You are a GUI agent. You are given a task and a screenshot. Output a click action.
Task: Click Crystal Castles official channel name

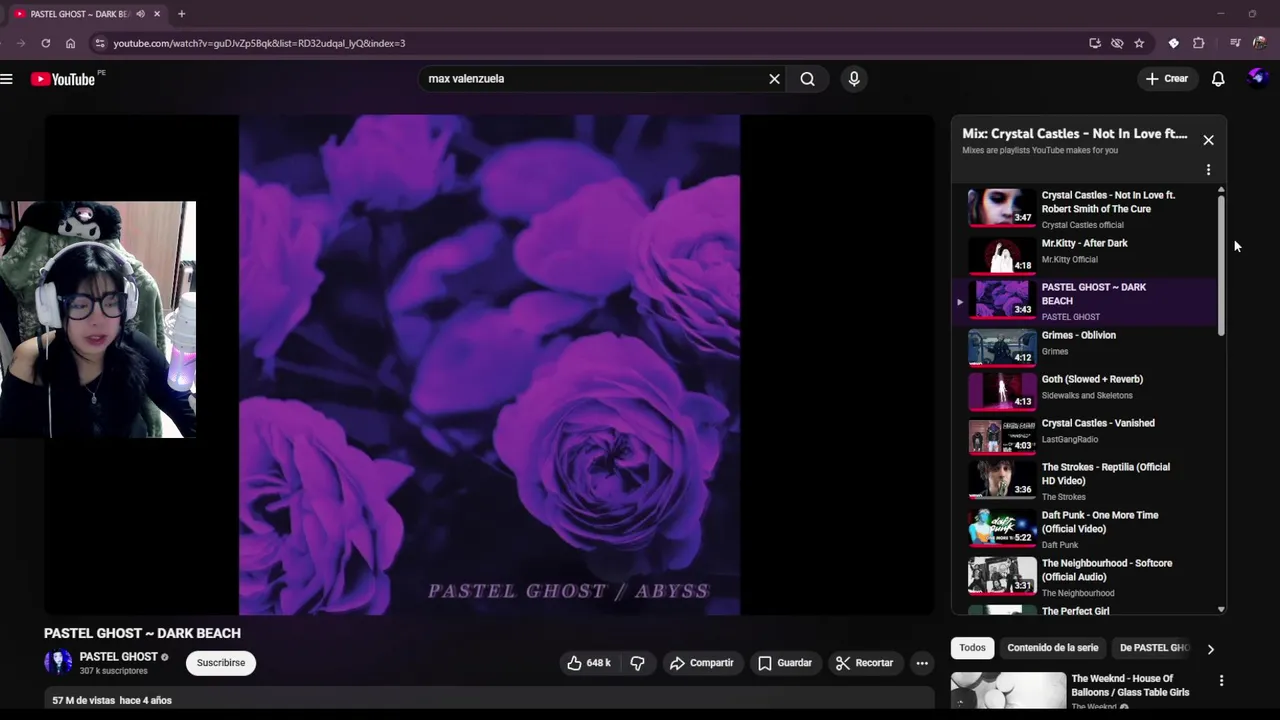pos(1083,225)
